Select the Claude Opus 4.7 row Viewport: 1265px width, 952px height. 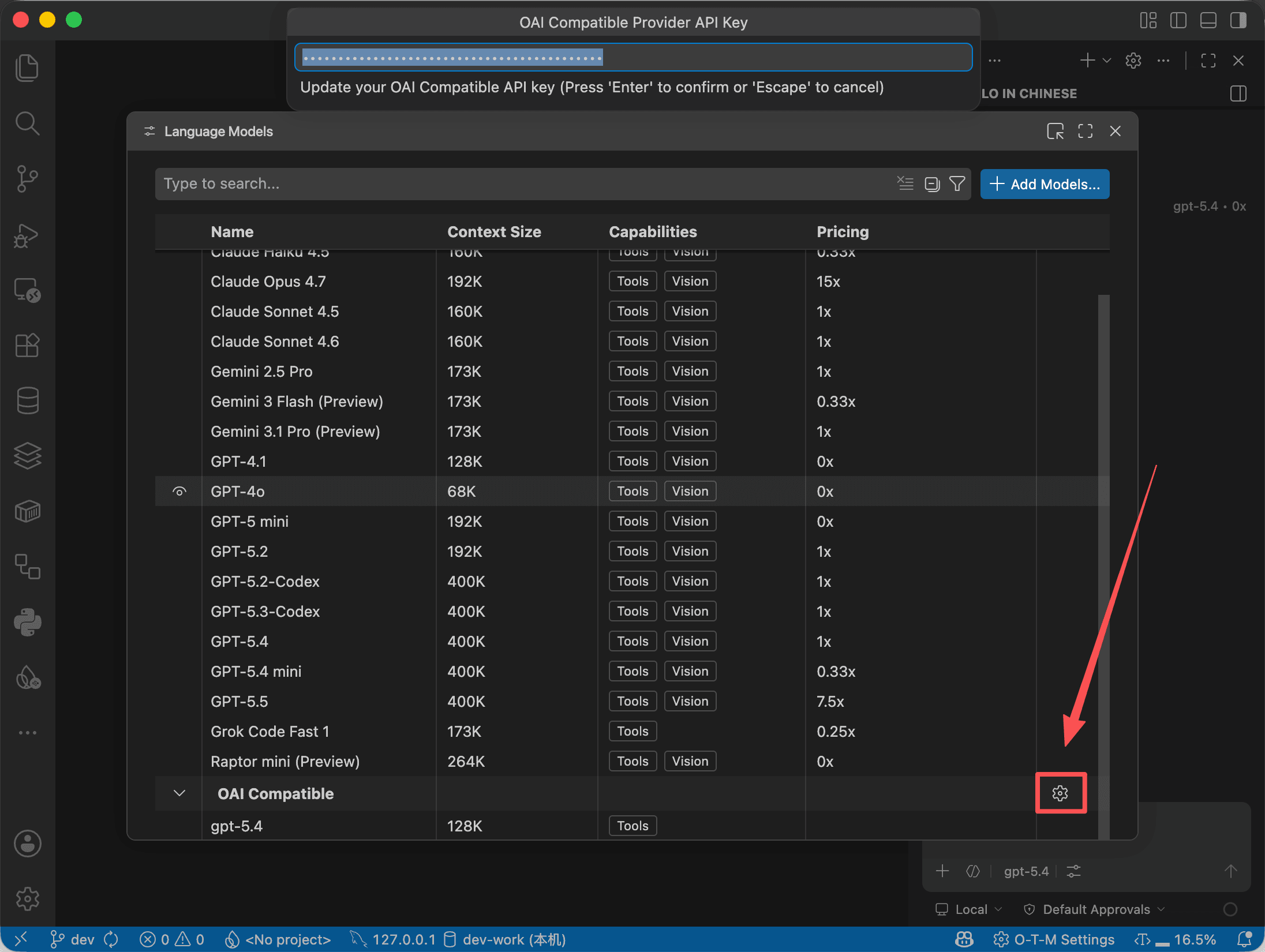(626, 282)
